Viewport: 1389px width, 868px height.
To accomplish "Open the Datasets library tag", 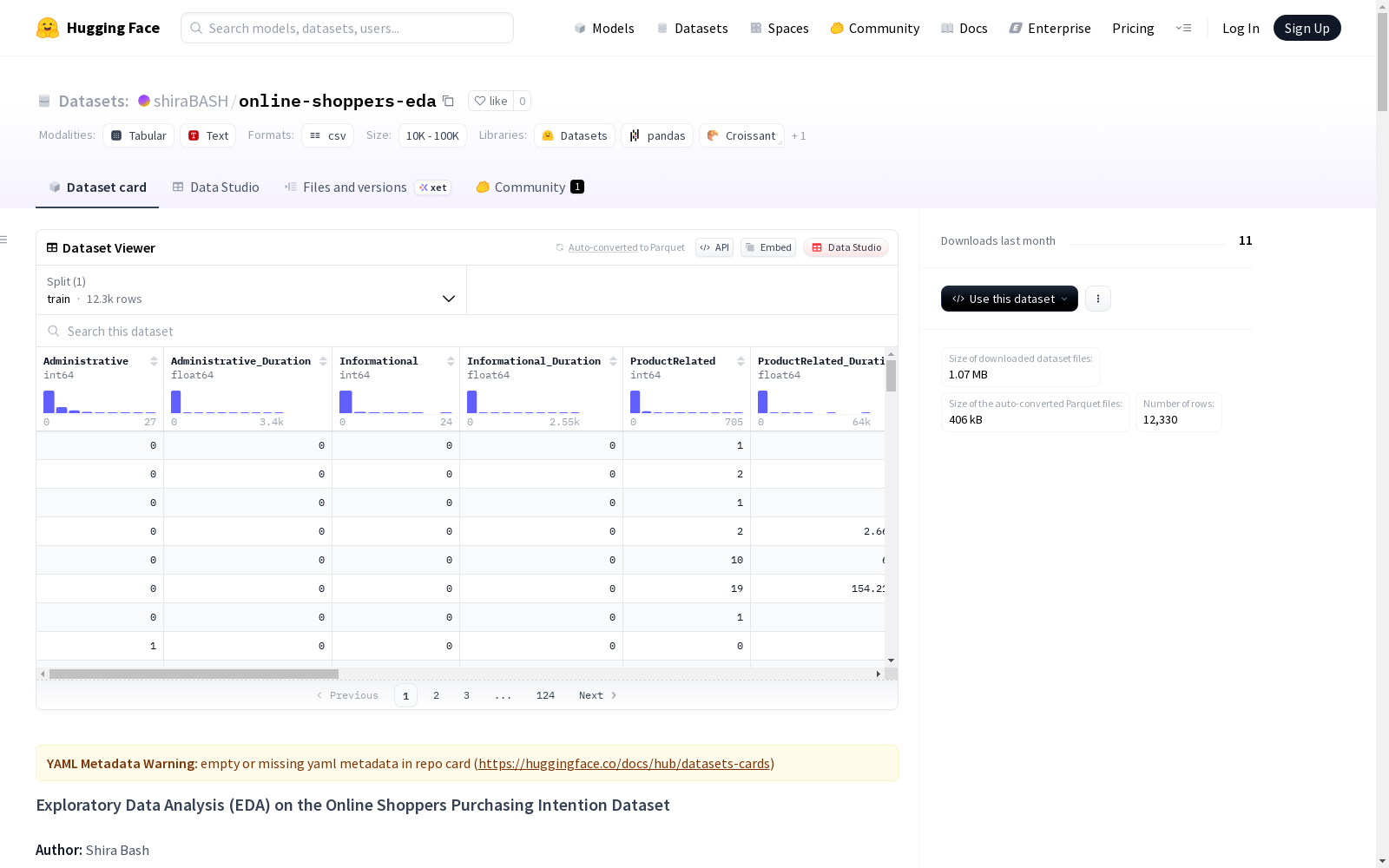I will tap(575, 135).
